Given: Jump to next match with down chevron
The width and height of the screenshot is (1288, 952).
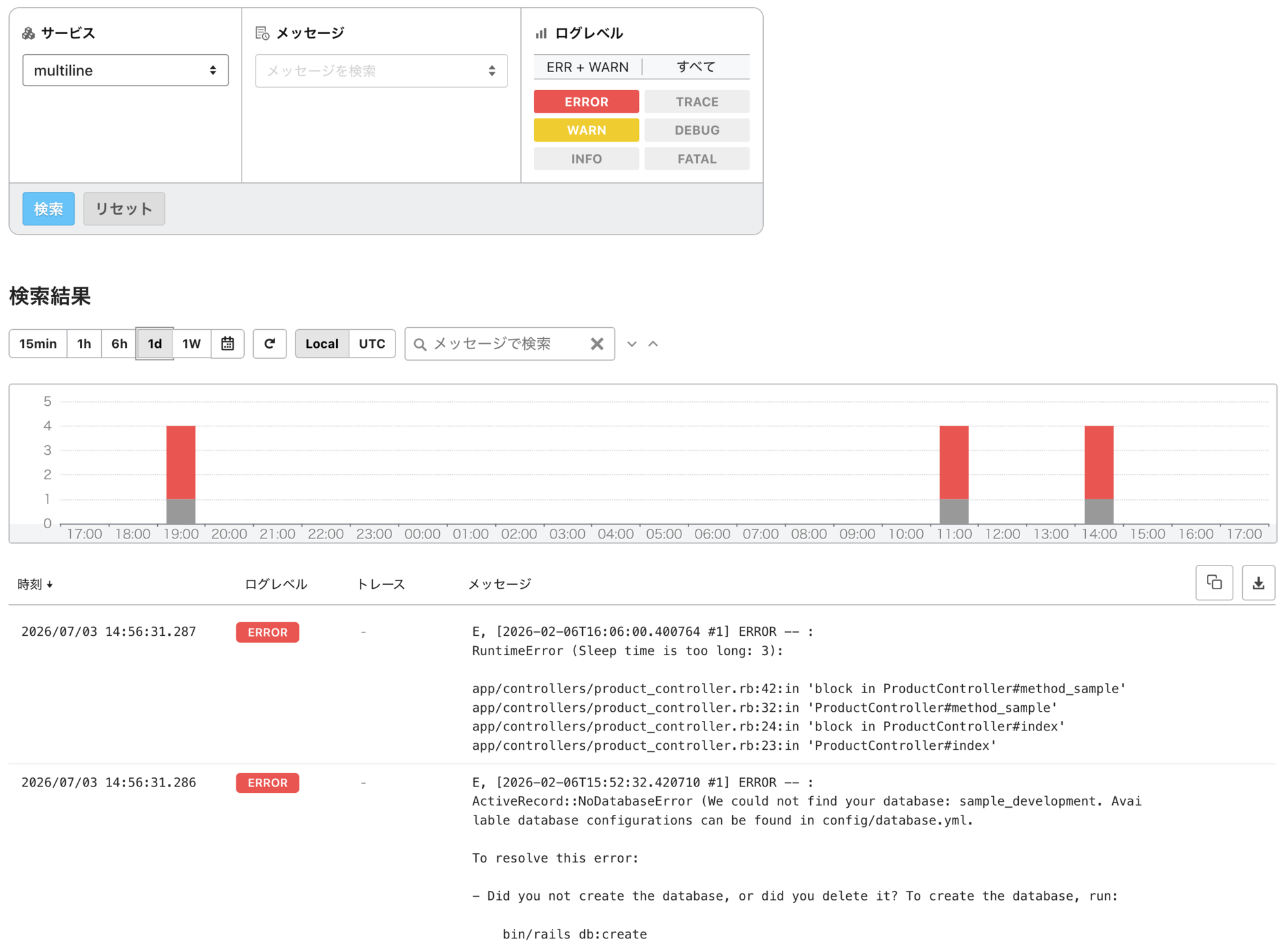Looking at the screenshot, I should [x=632, y=344].
